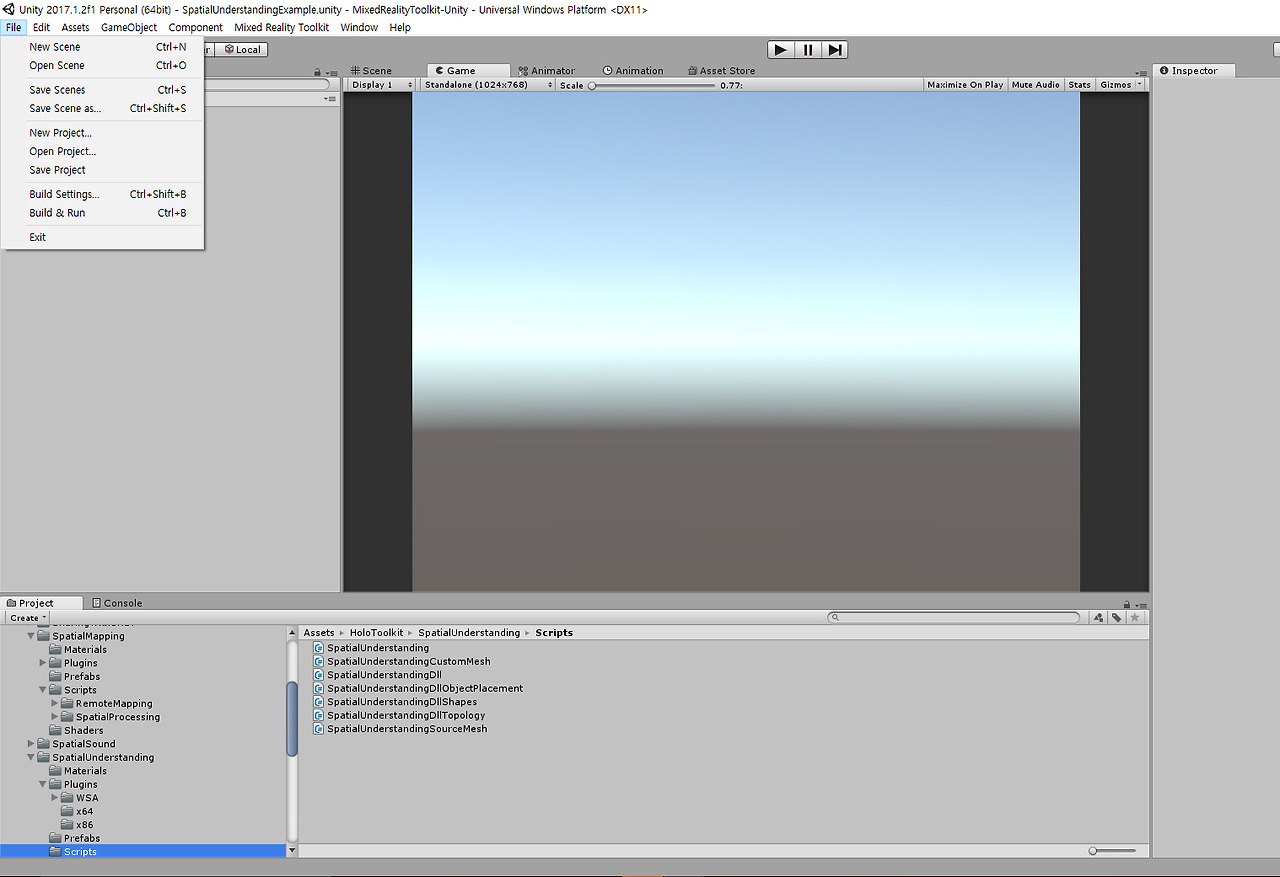This screenshot has height=877, width=1280.
Task: Select the SpatialMapping folder
Action: click(81, 636)
